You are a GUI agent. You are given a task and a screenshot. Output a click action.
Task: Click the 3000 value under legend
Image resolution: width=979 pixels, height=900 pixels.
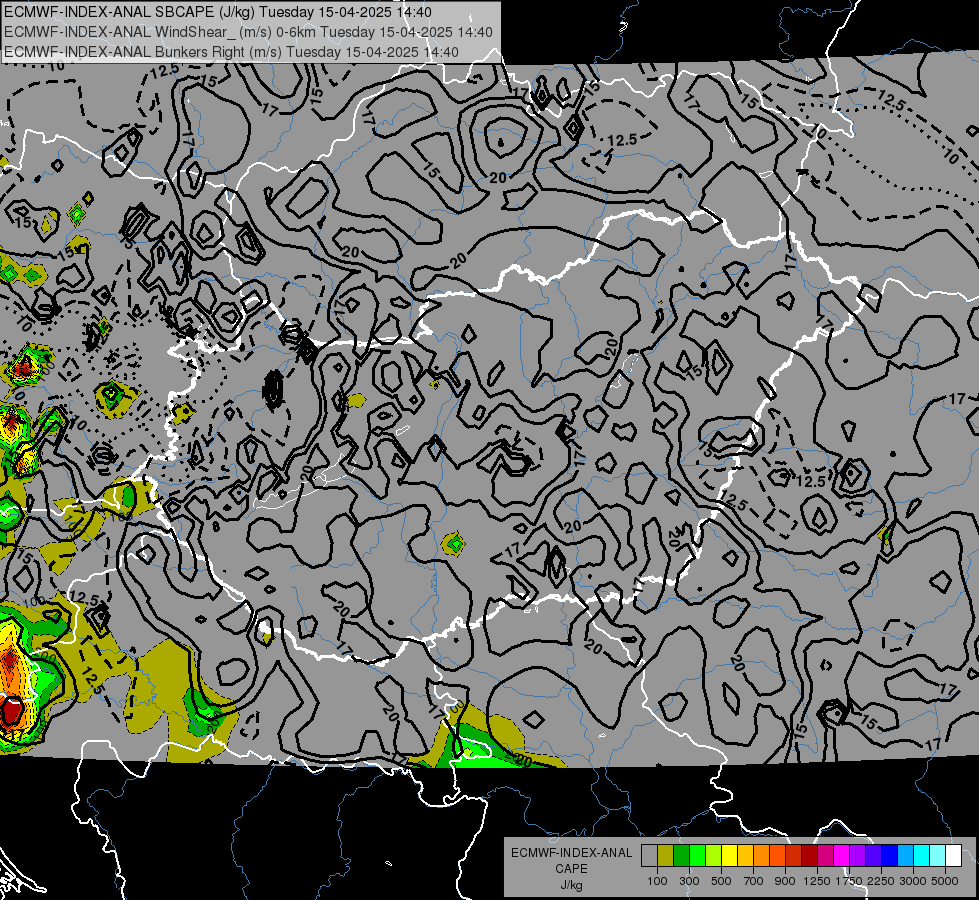913,881
